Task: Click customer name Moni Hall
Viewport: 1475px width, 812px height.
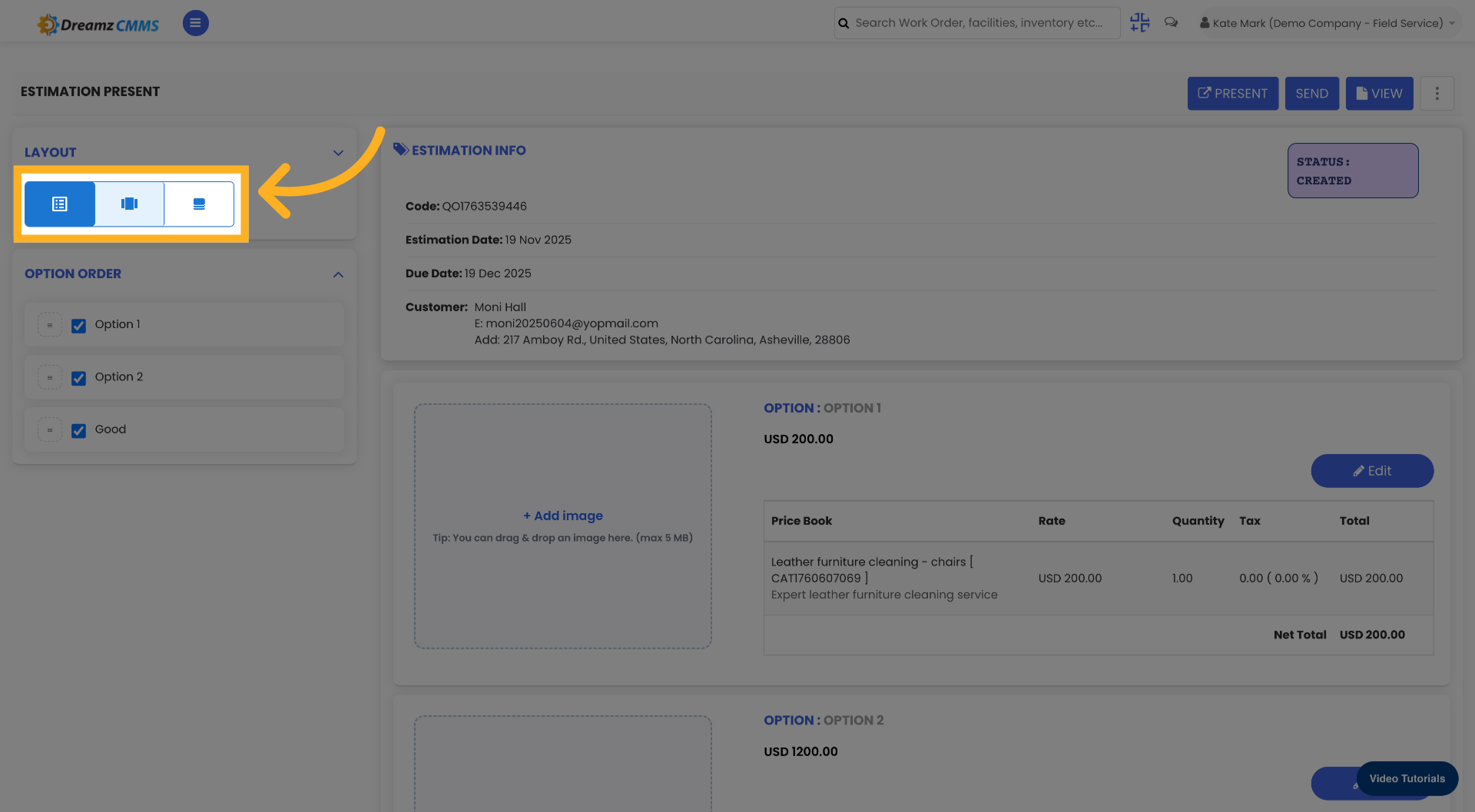Action: click(500, 307)
